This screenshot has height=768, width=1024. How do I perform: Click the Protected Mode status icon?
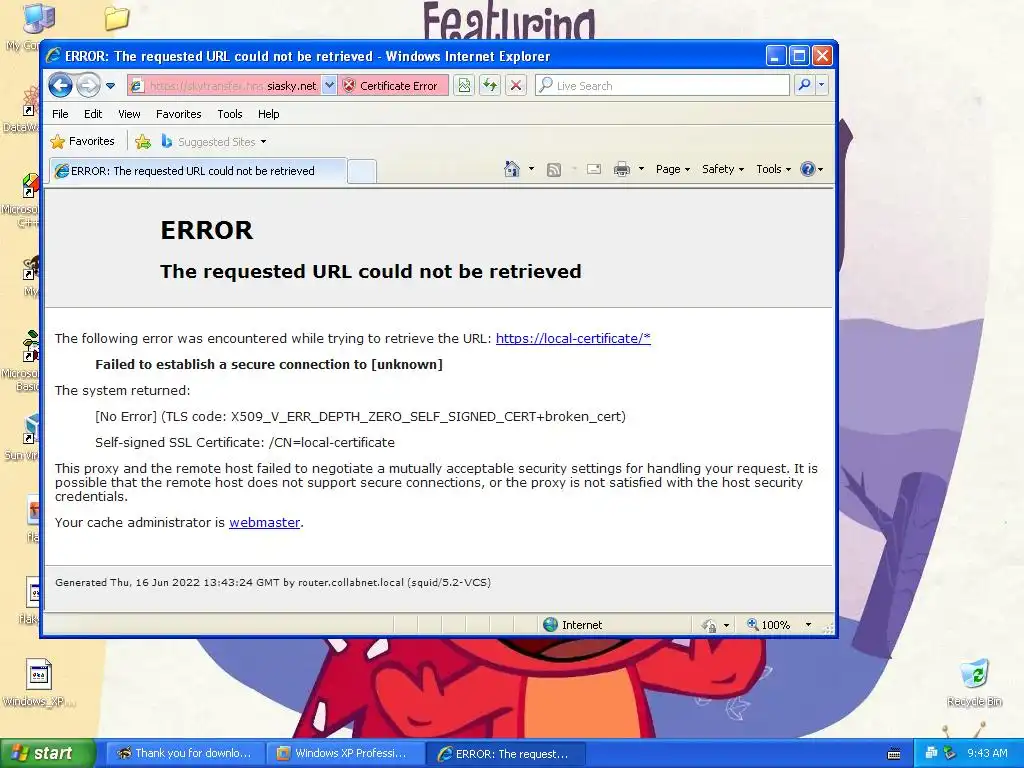709,626
